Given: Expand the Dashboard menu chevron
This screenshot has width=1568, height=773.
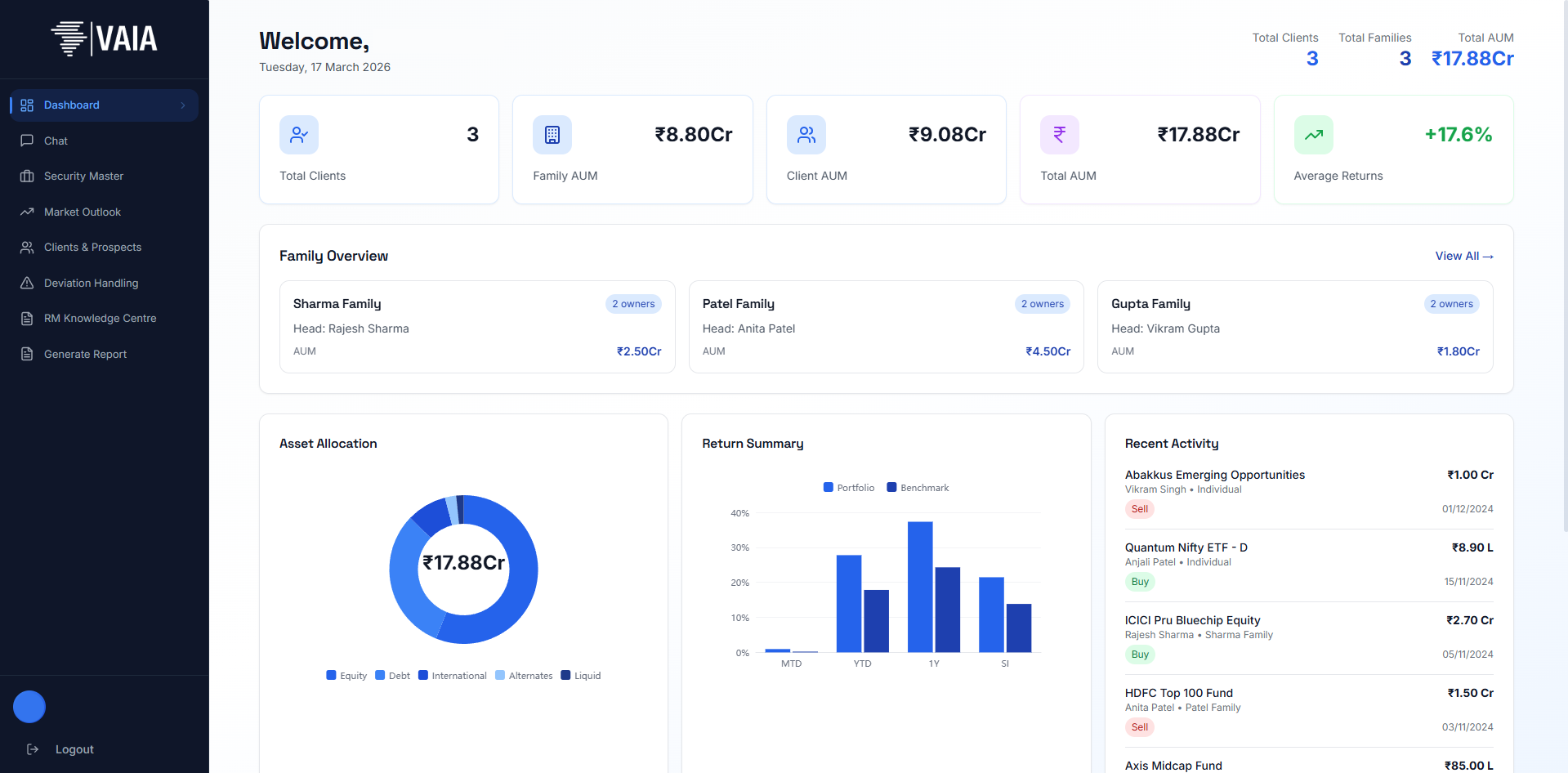Looking at the screenshot, I should click(183, 105).
